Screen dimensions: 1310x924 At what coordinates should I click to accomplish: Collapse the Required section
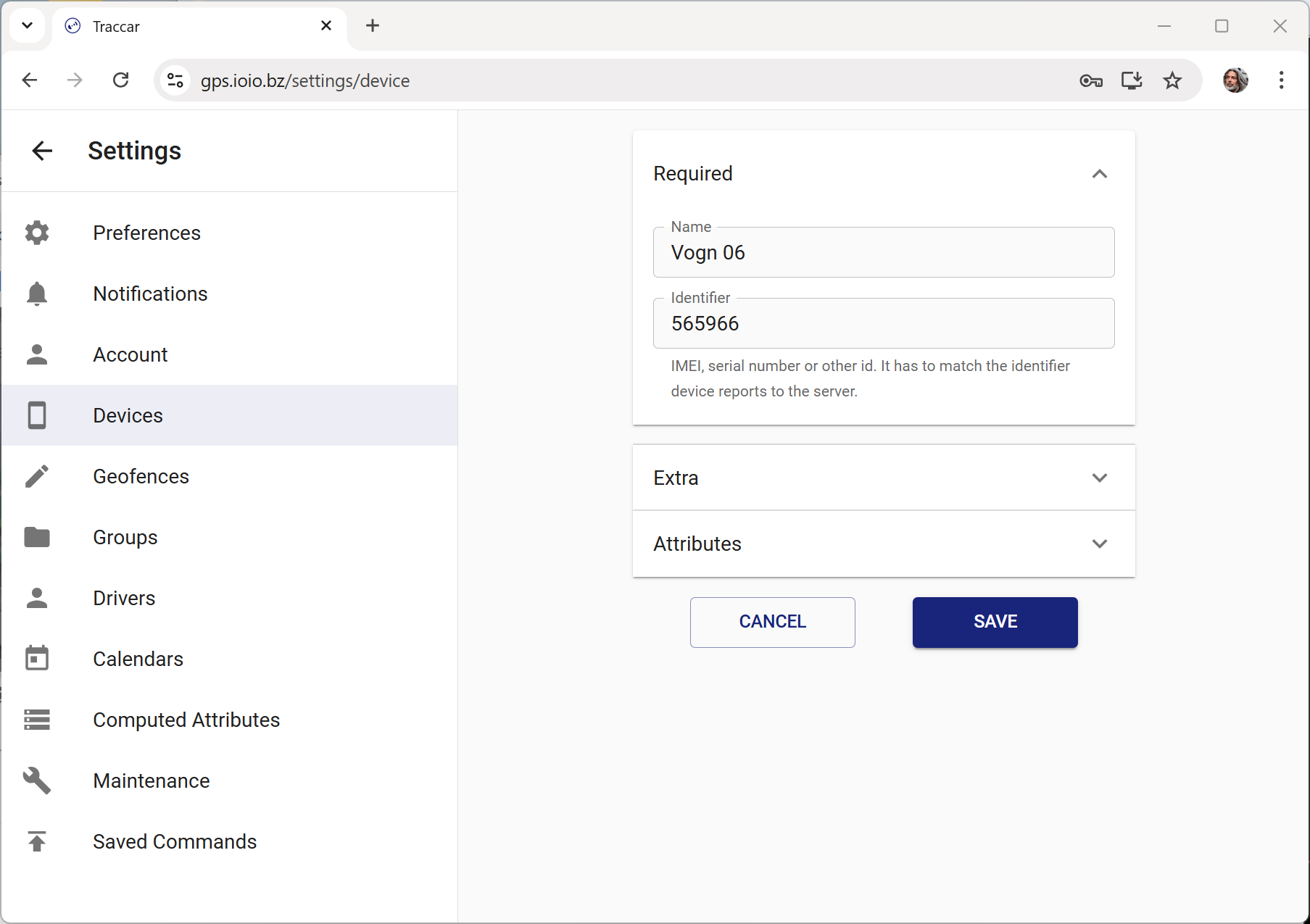click(1099, 174)
